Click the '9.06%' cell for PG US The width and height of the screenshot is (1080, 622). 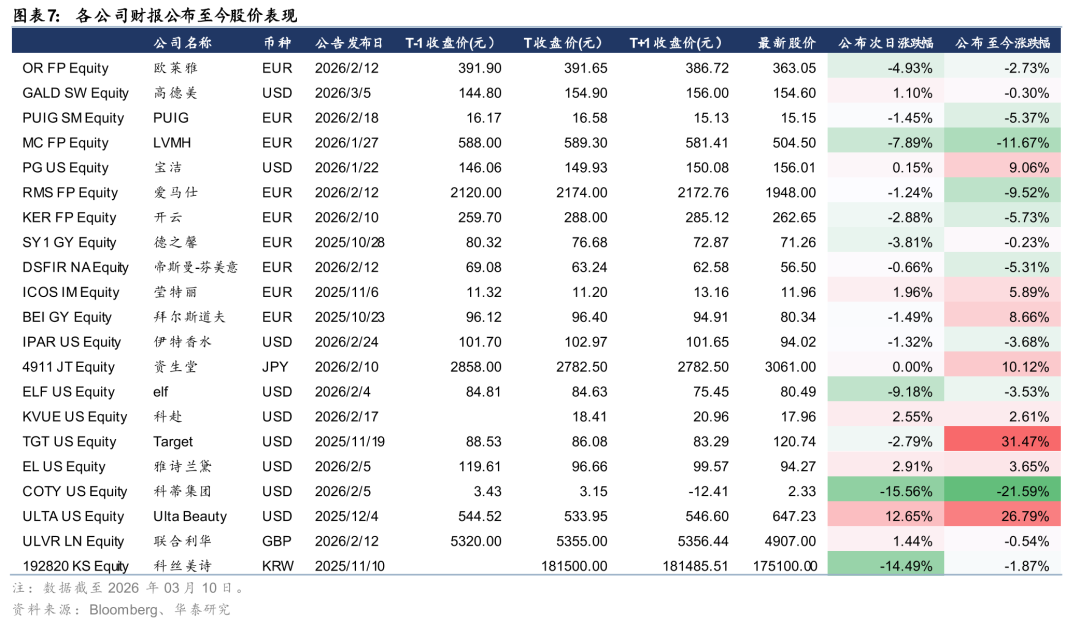pyautogui.click(x=1002, y=167)
